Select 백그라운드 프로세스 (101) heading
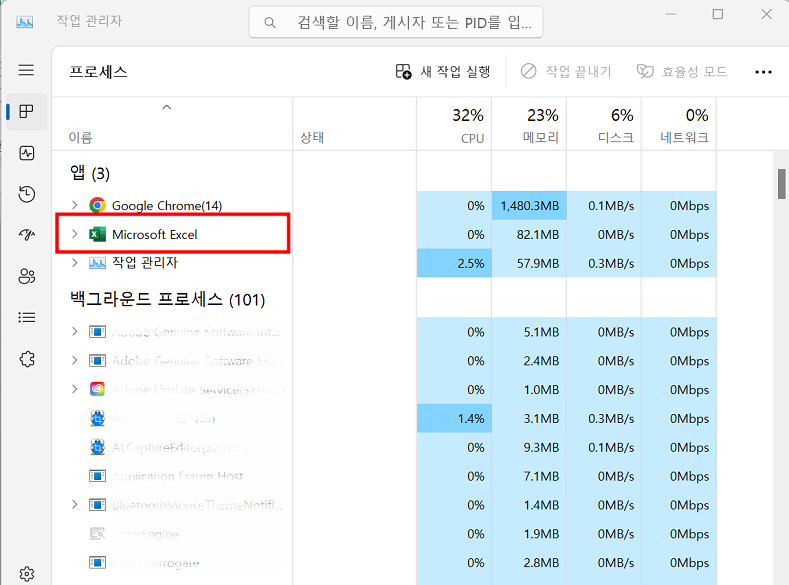The image size is (789, 585). [x=167, y=299]
